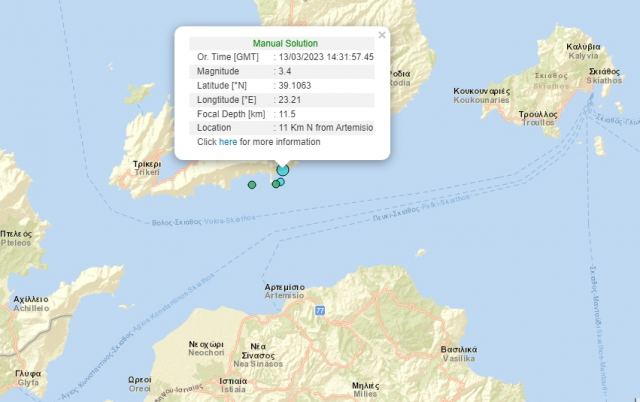Viewport: 640px width, 402px height.
Task: Click the Nea Sinasos map label
Action: tap(258, 355)
